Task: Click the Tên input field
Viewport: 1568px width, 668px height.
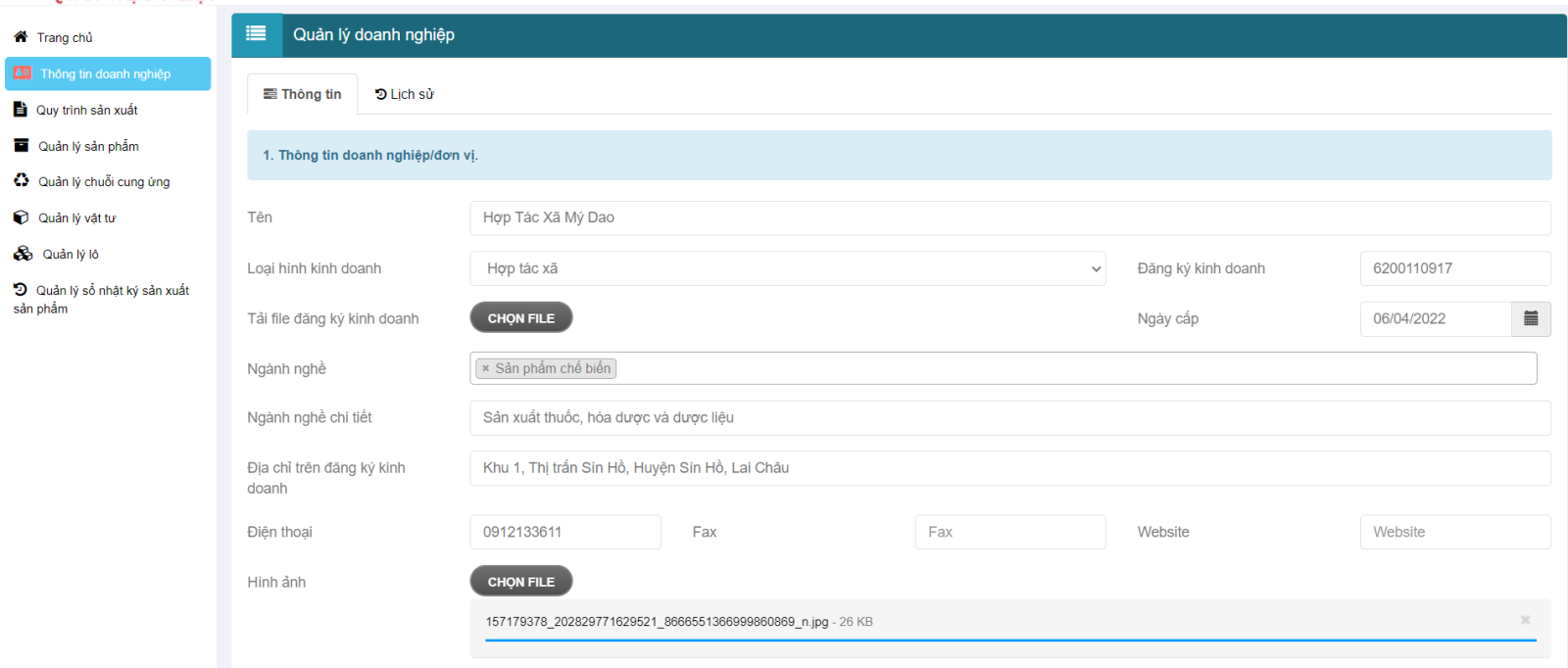Action: pyautogui.click(x=1010, y=217)
